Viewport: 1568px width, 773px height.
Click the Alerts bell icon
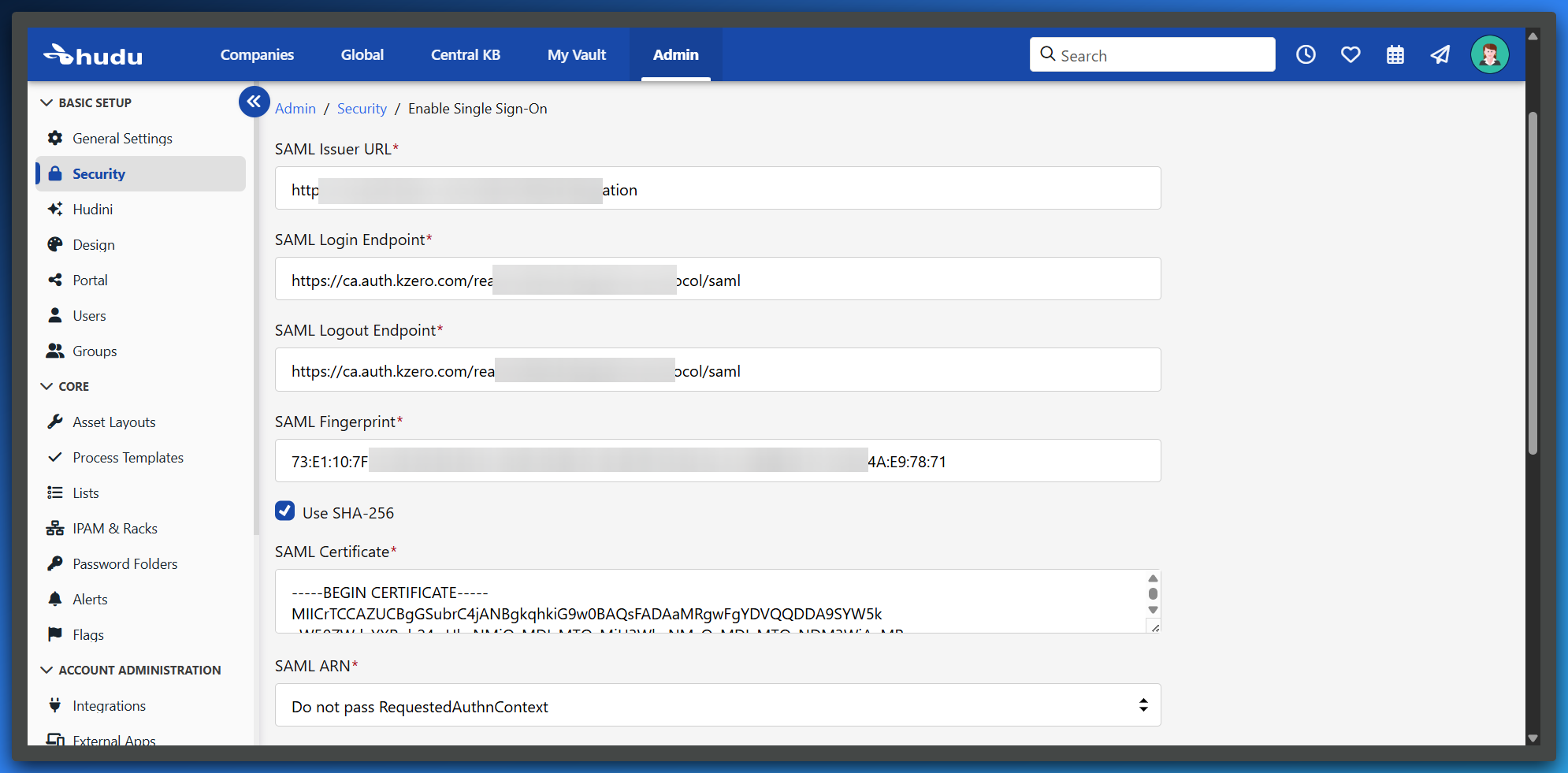[x=55, y=599]
